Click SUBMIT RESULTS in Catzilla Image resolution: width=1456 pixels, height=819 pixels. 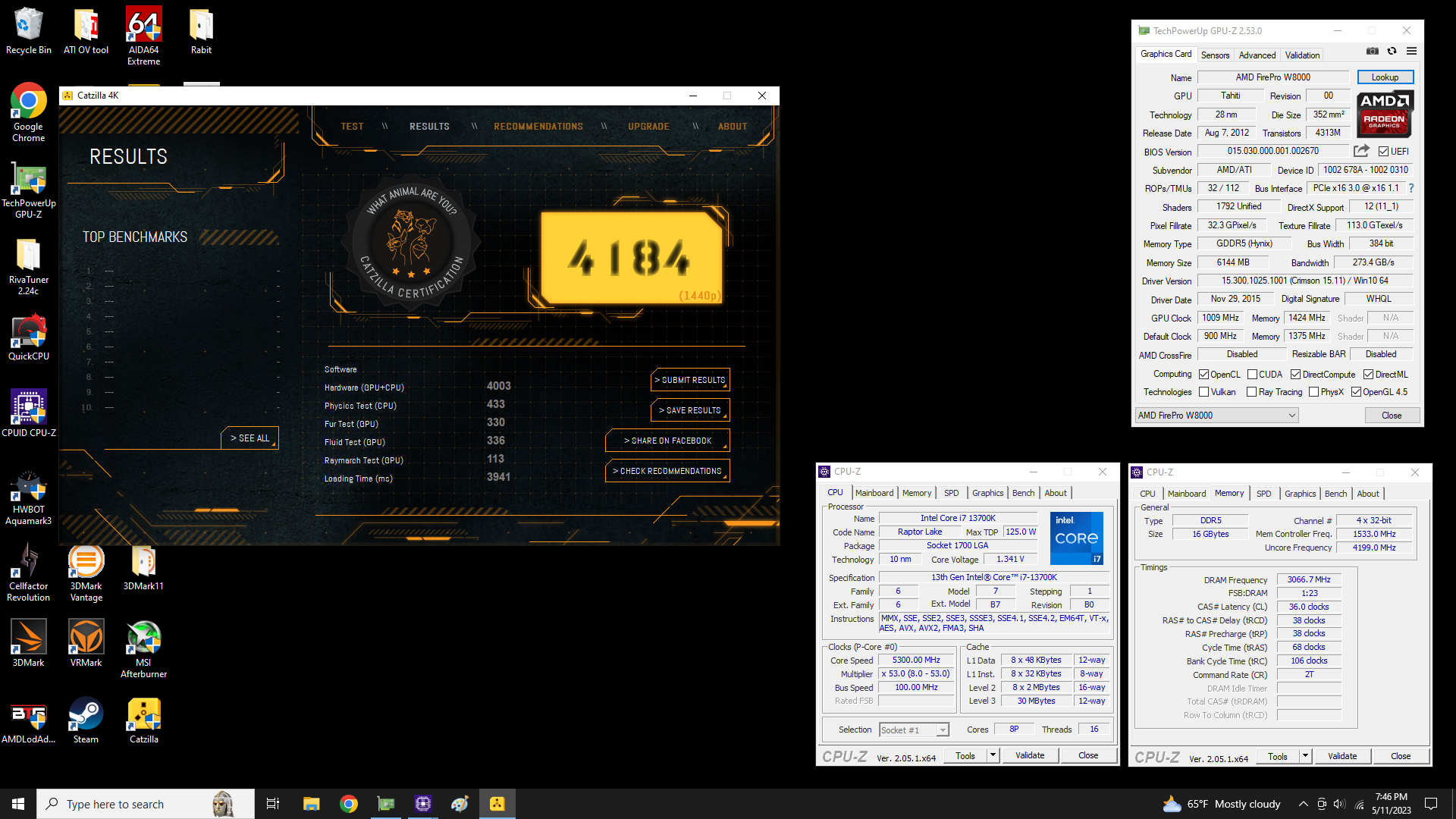(690, 380)
